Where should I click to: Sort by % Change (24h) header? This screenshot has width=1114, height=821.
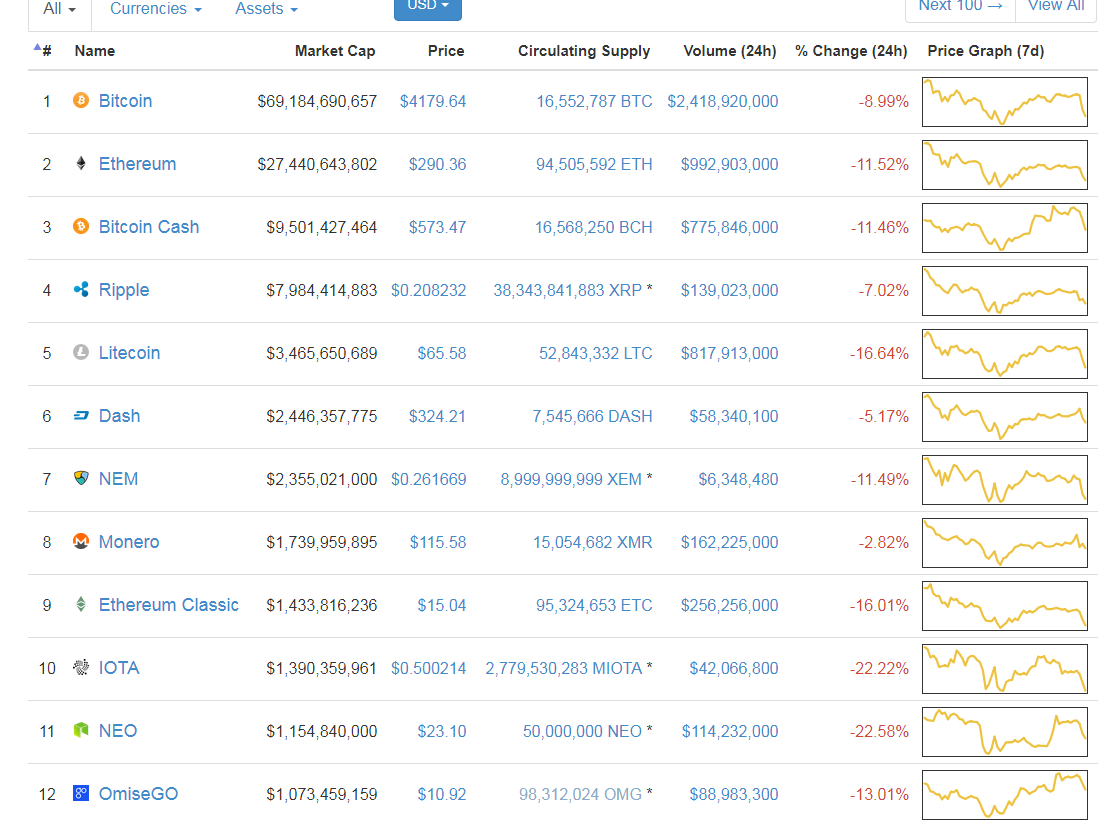[x=851, y=51]
